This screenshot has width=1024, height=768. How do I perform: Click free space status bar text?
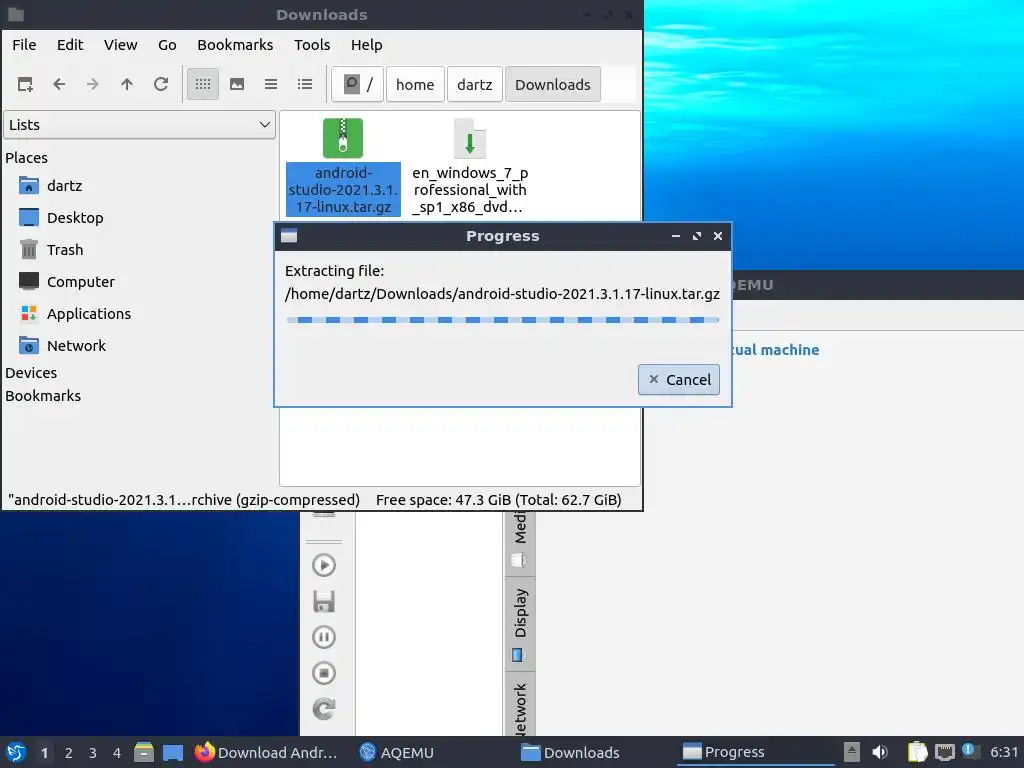click(498, 500)
